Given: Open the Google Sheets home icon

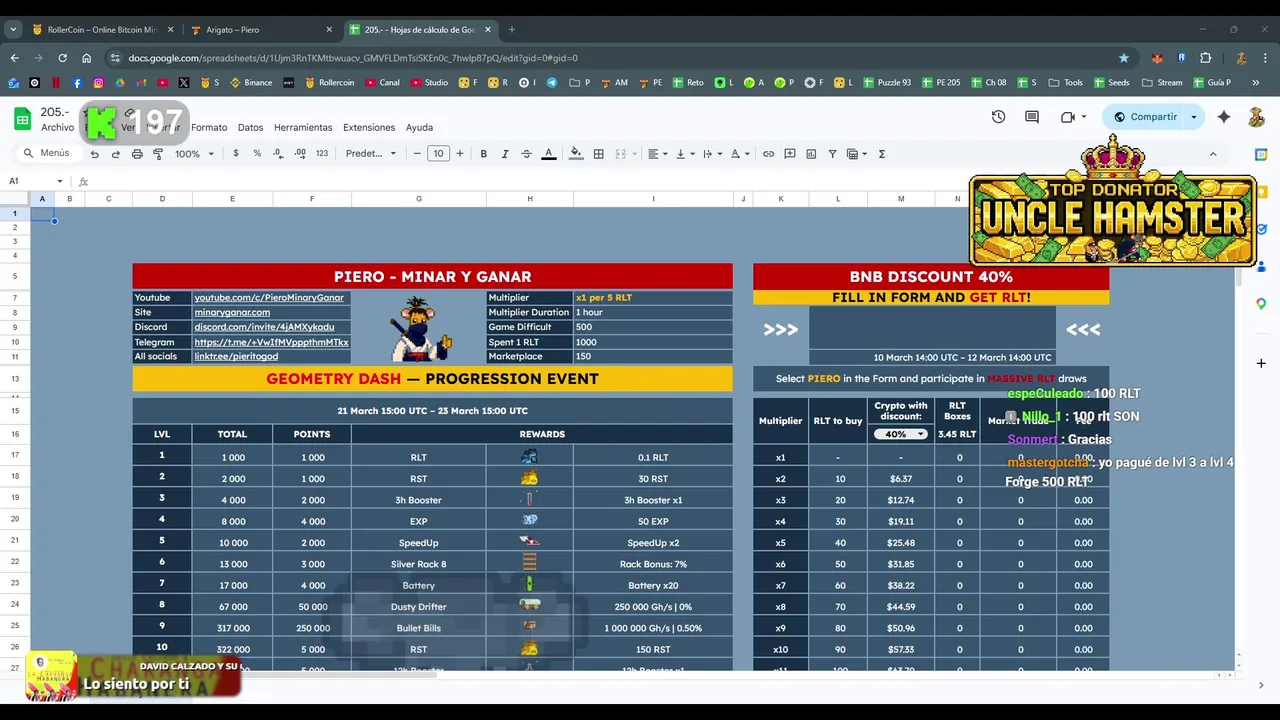Looking at the screenshot, I should 22,119.
